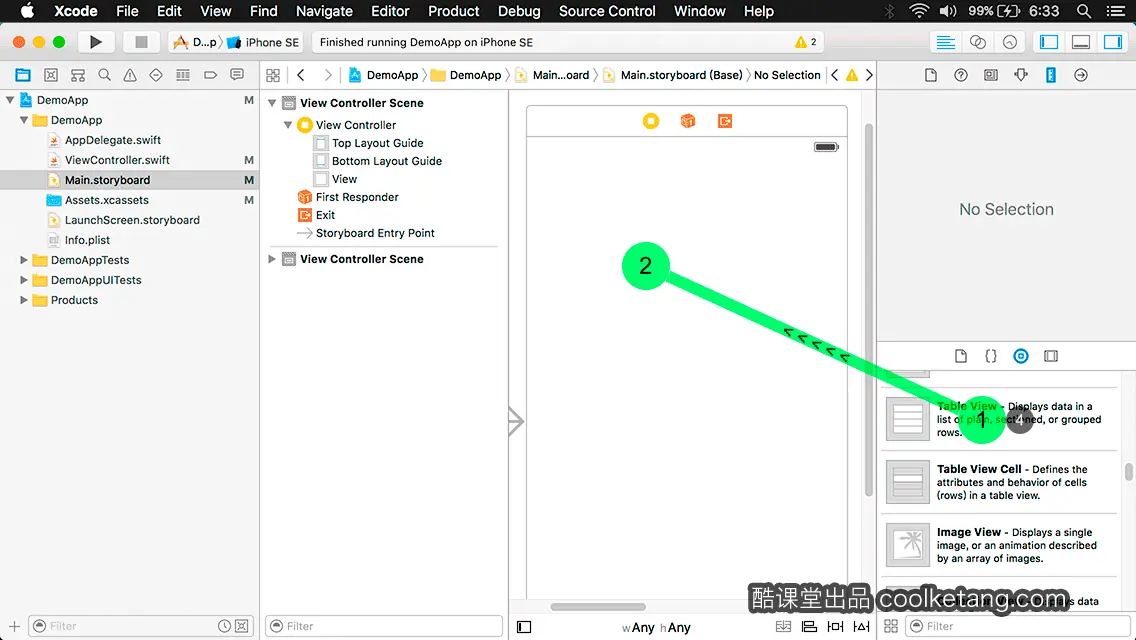Open the related items grid menu
This screenshot has height=640, width=1136.
[x=273, y=75]
